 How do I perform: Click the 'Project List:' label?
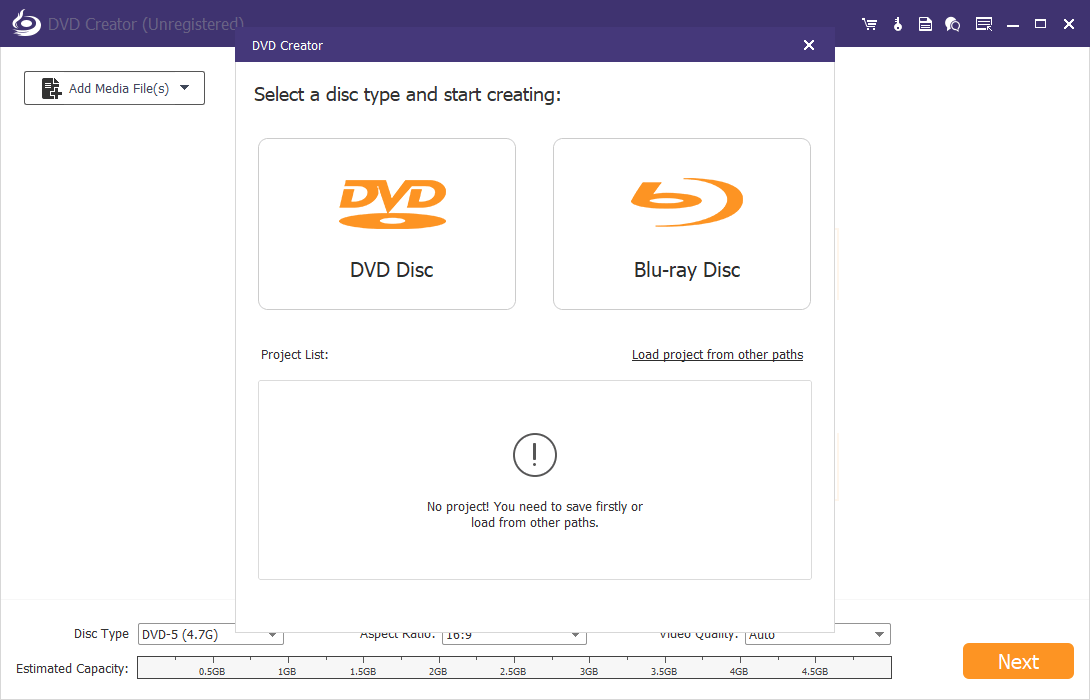(x=295, y=355)
